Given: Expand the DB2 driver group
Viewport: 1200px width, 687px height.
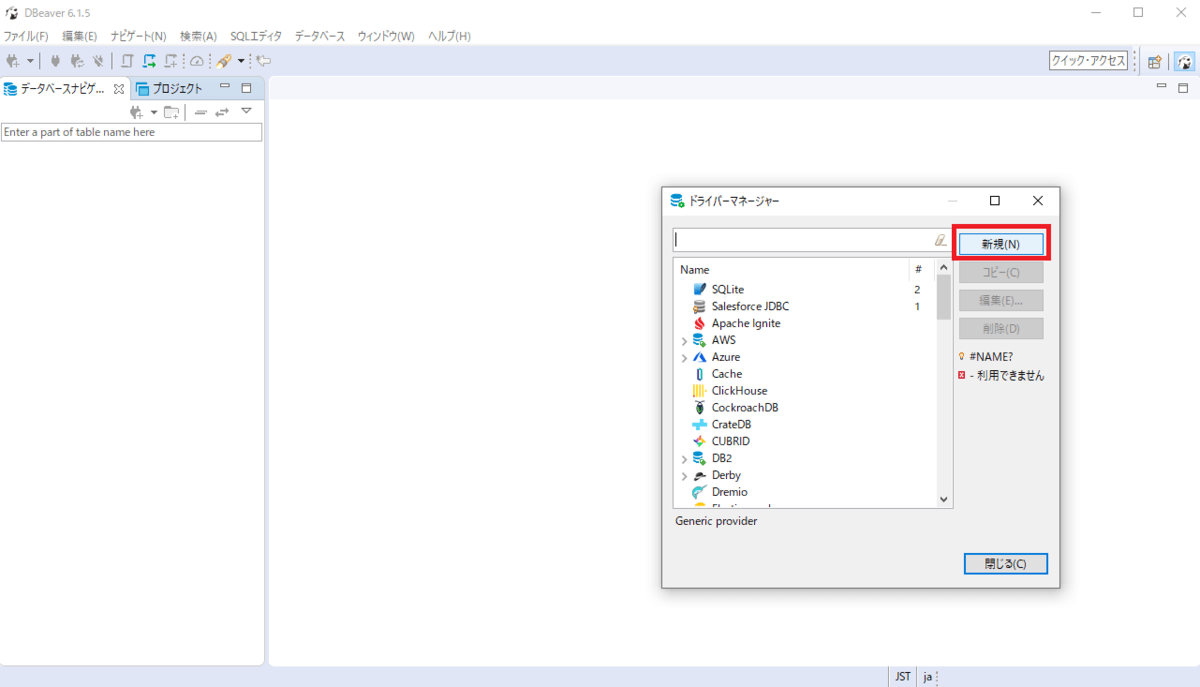Looking at the screenshot, I should [x=684, y=459].
